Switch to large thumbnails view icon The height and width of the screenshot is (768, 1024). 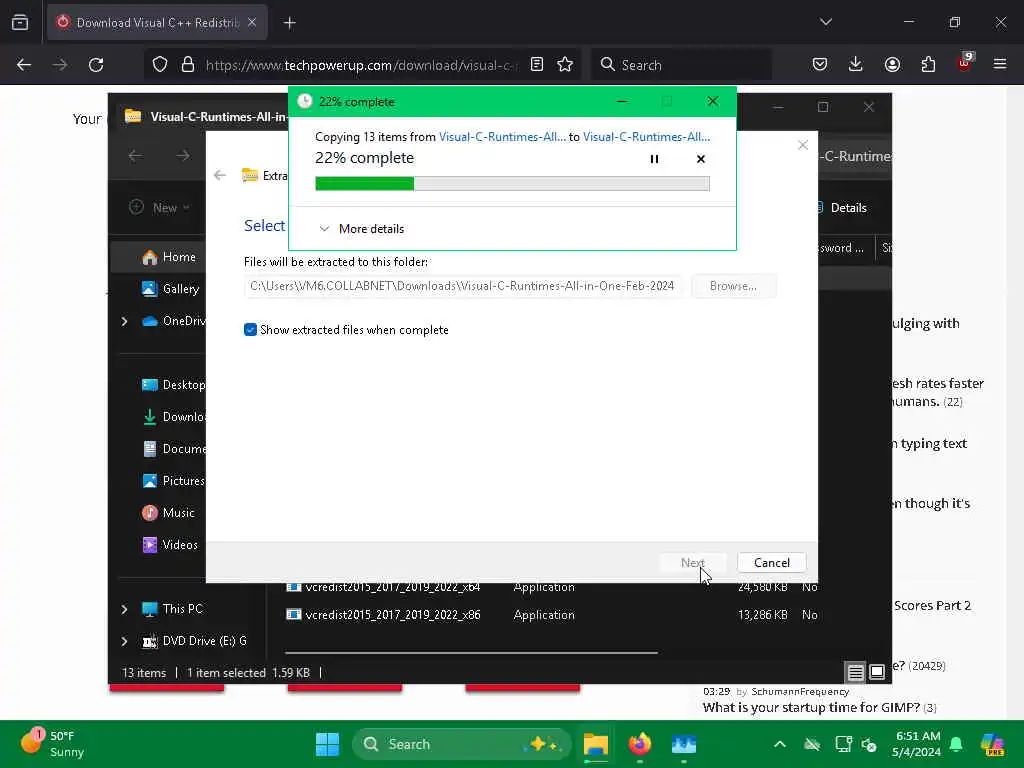point(877,671)
